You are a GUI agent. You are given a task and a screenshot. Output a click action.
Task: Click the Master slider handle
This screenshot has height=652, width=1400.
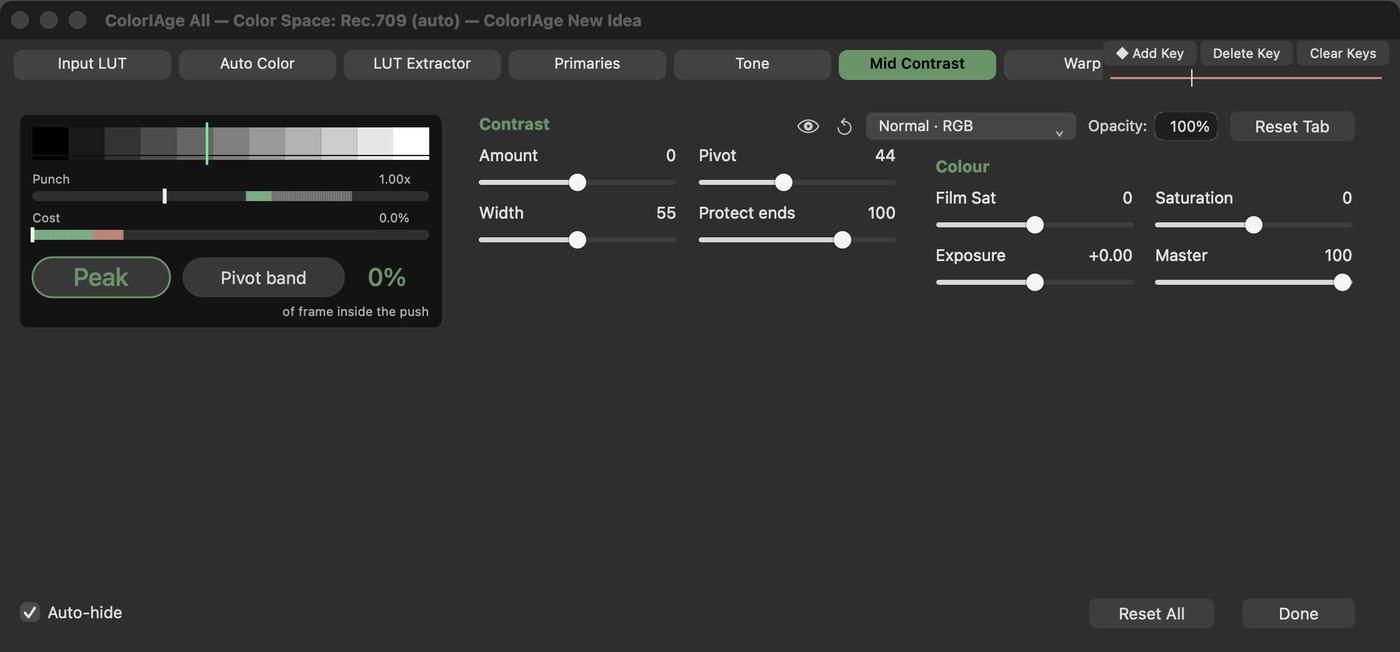click(x=1342, y=282)
